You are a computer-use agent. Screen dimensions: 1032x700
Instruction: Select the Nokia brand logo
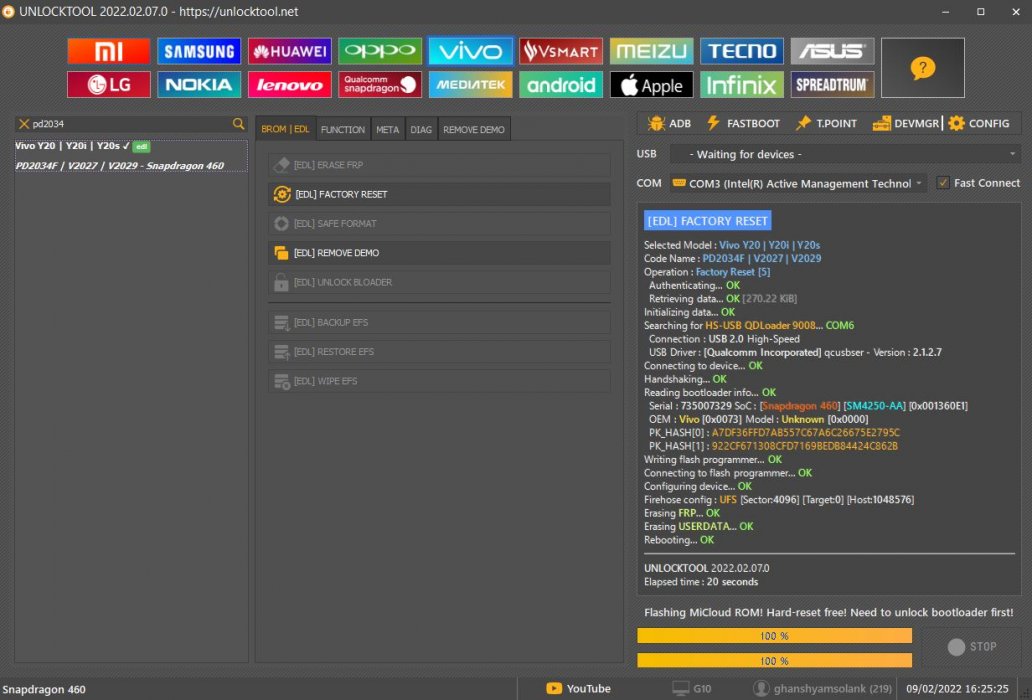(x=199, y=85)
